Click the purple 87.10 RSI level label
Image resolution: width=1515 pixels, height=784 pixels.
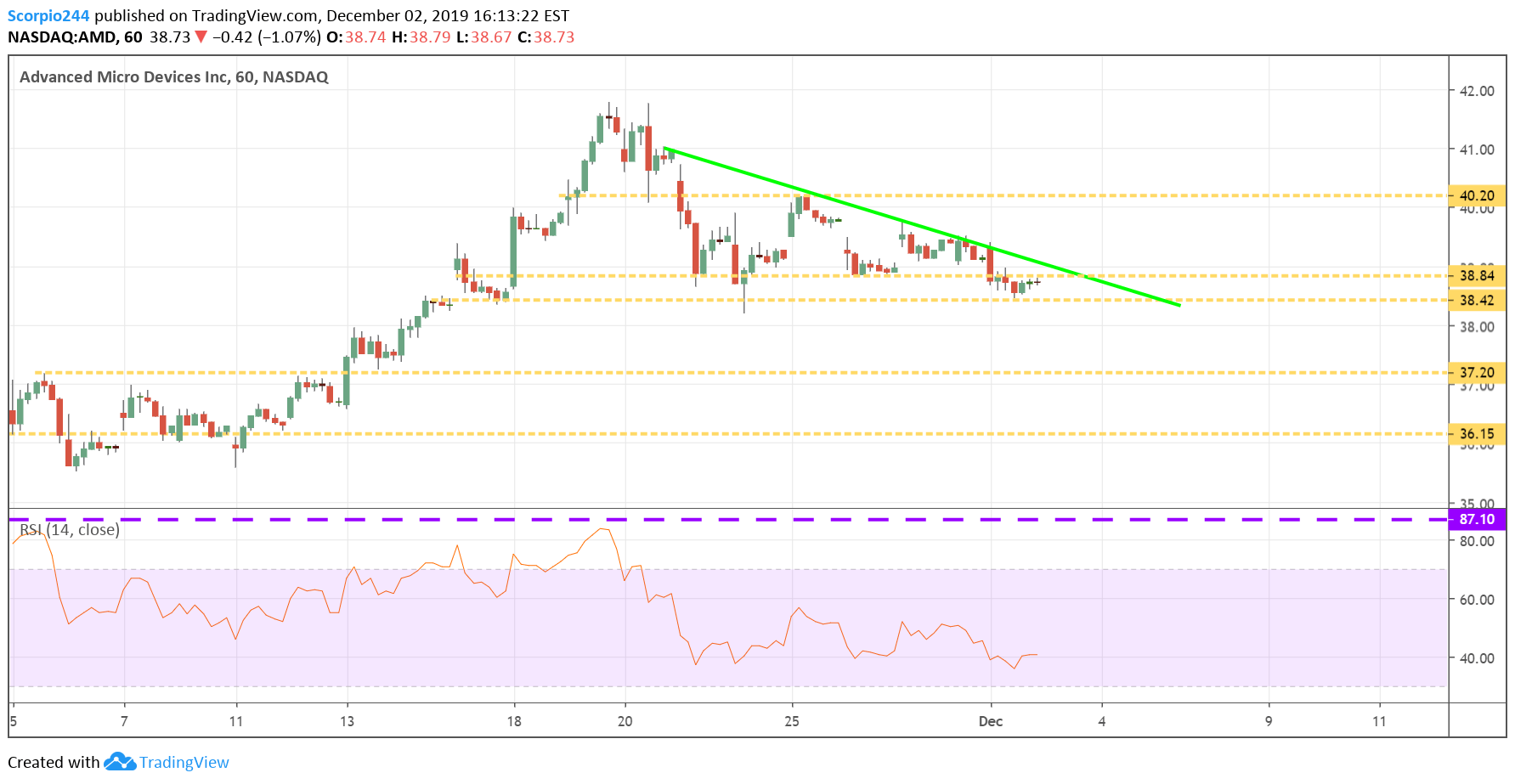(x=1477, y=519)
